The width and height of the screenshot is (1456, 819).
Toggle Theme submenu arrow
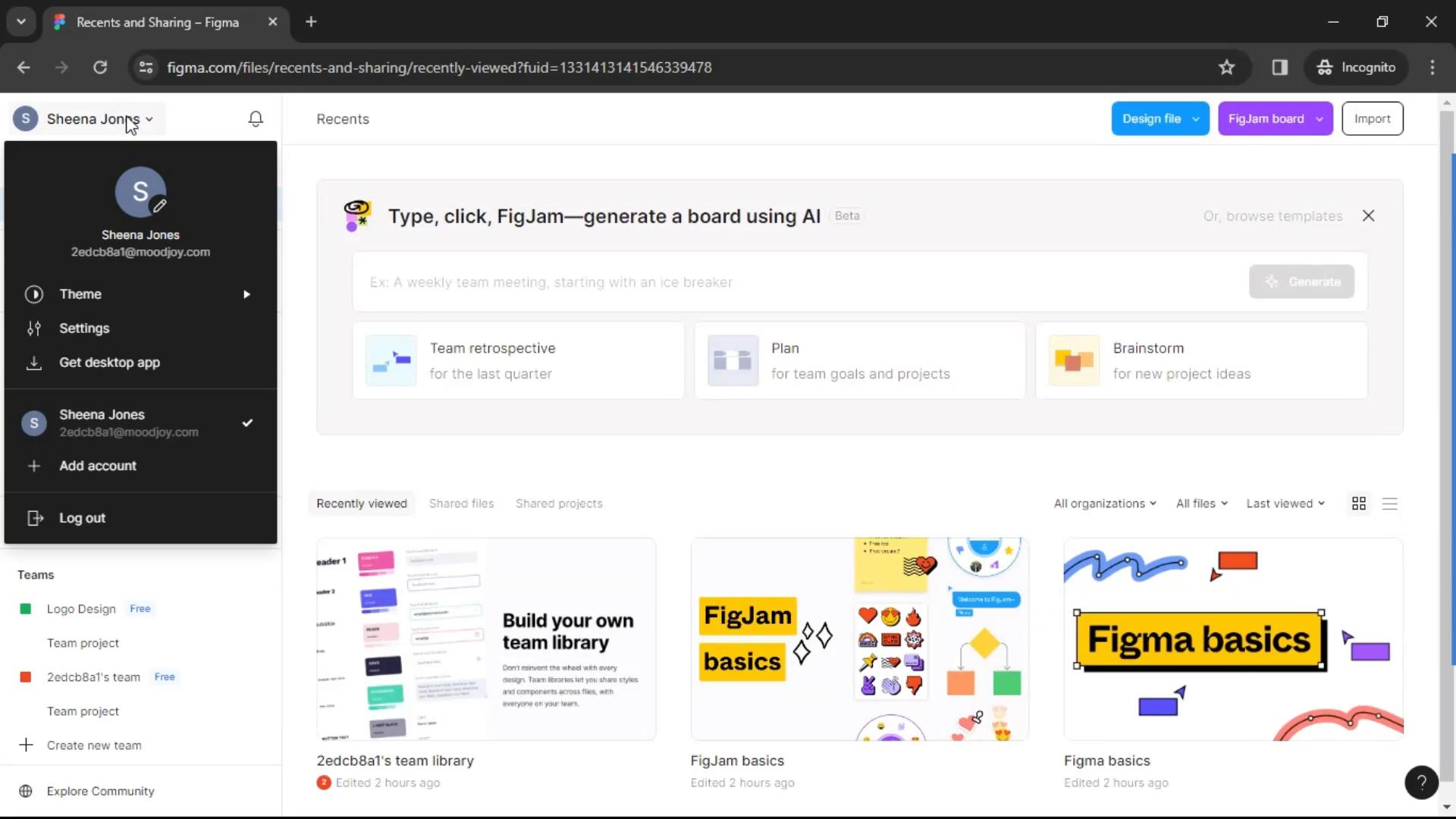click(246, 294)
